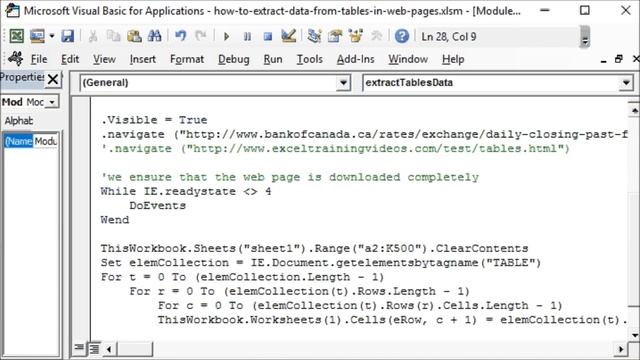This screenshot has width=640, height=360.
Task: Open the Run menu
Action: click(x=273, y=60)
